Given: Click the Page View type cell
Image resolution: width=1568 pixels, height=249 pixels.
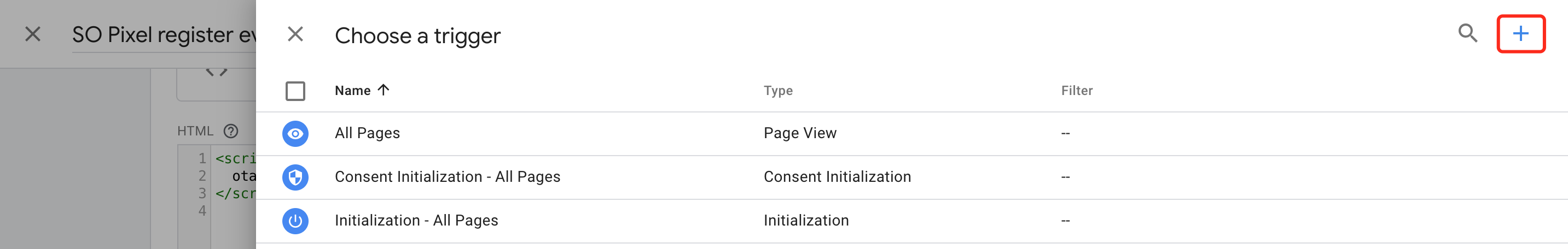Looking at the screenshot, I should (x=800, y=134).
